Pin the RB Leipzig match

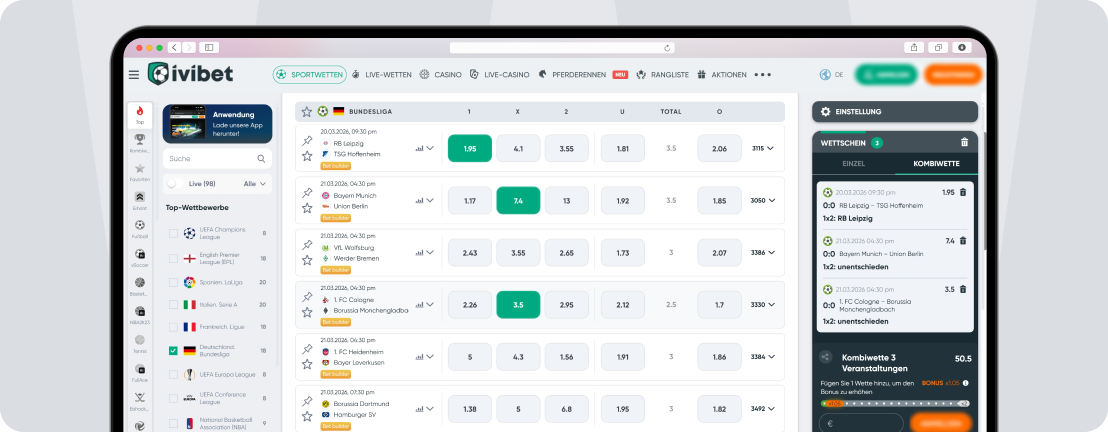(x=307, y=141)
